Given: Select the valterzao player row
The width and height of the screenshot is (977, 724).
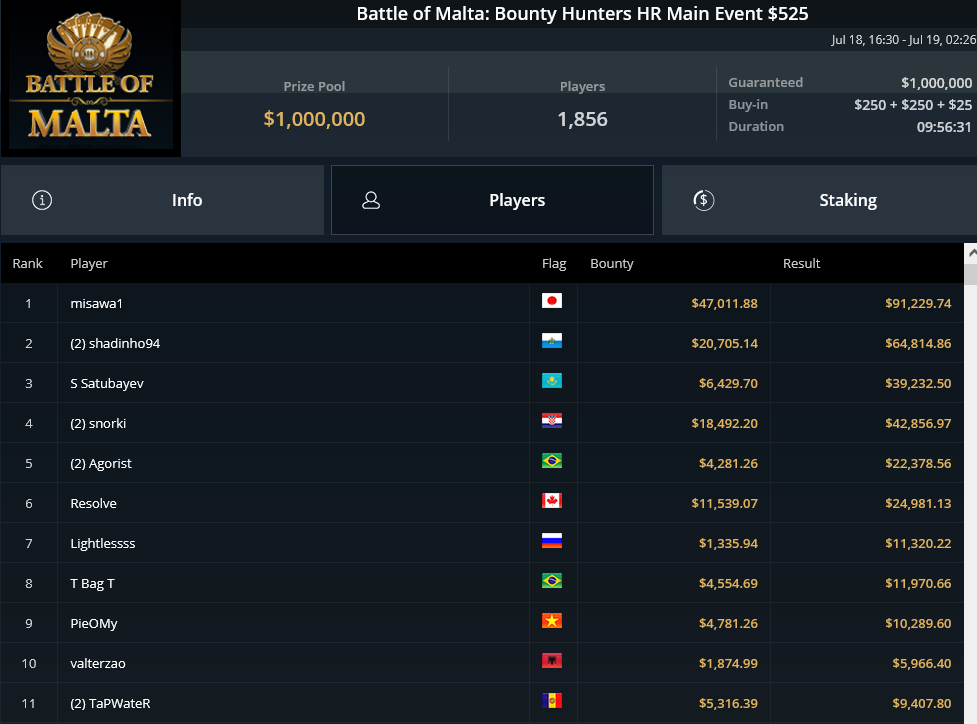Looking at the screenshot, I should (x=482, y=663).
